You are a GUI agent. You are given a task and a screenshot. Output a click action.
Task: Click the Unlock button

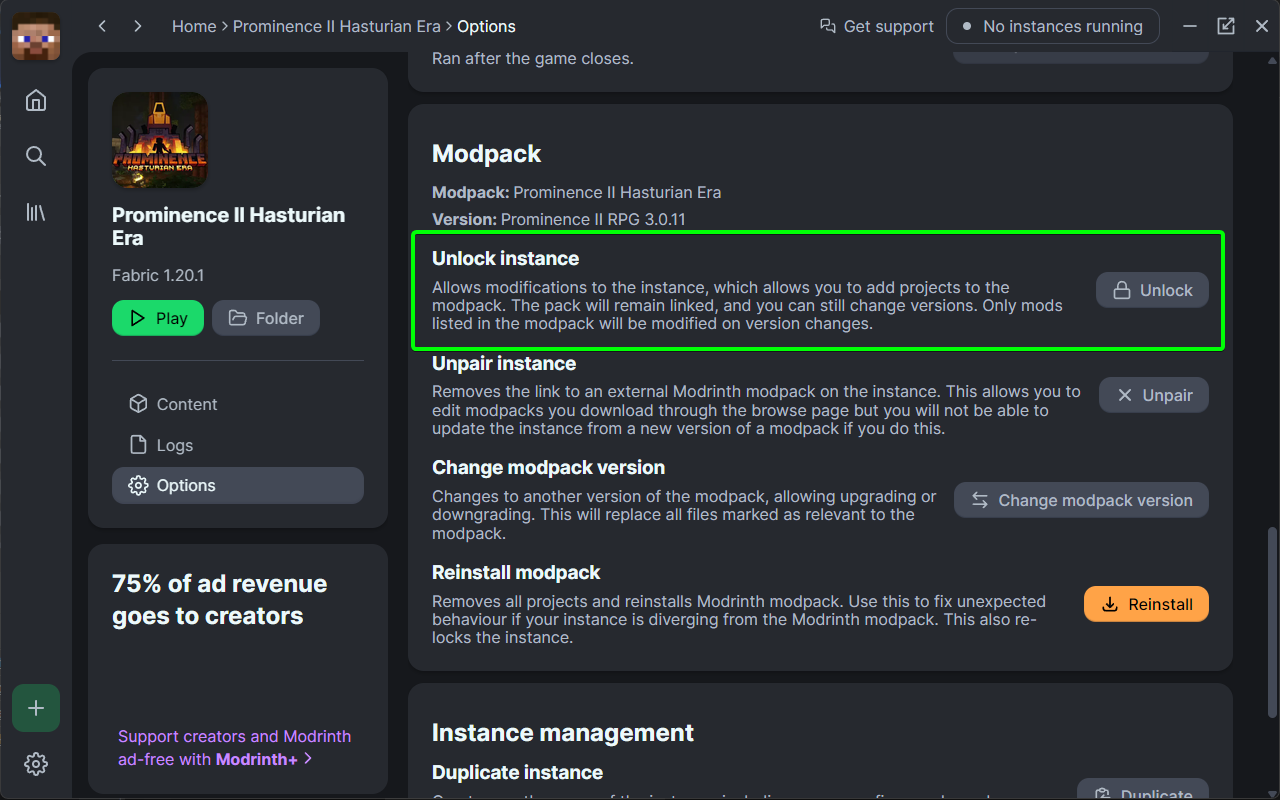(x=1152, y=290)
